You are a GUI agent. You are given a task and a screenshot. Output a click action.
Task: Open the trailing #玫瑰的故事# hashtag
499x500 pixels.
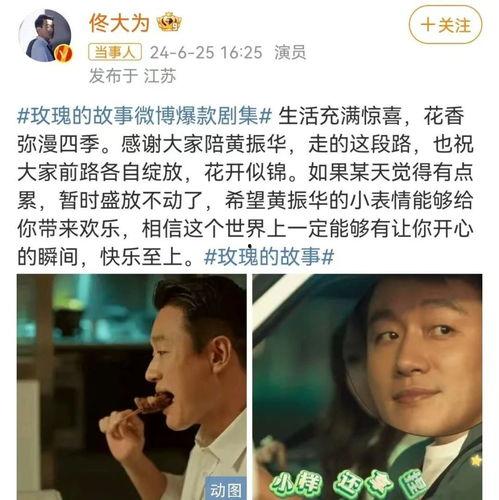[x=269, y=257]
